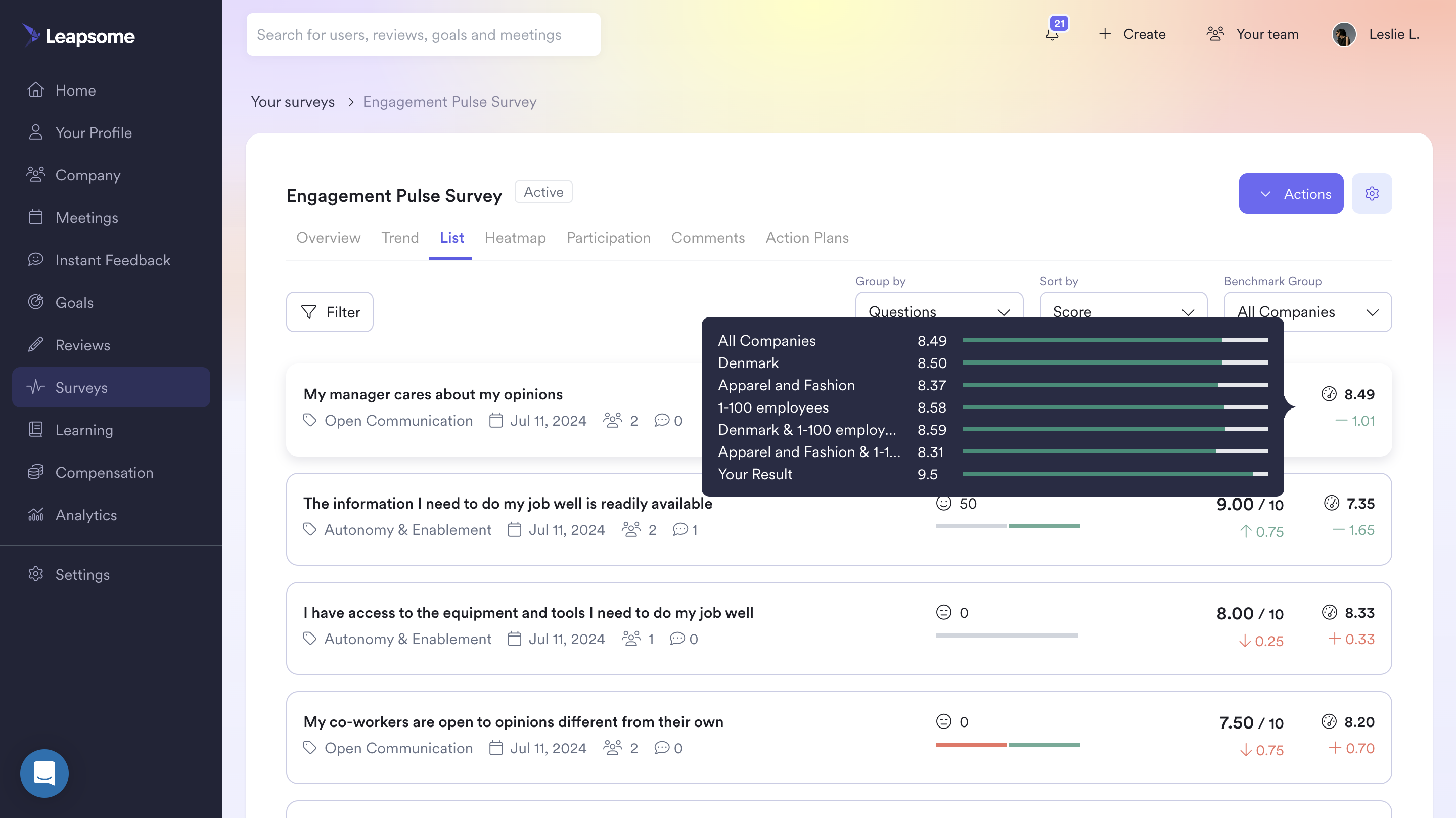Click score distribution bar on equipment question

pyautogui.click(x=1007, y=635)
